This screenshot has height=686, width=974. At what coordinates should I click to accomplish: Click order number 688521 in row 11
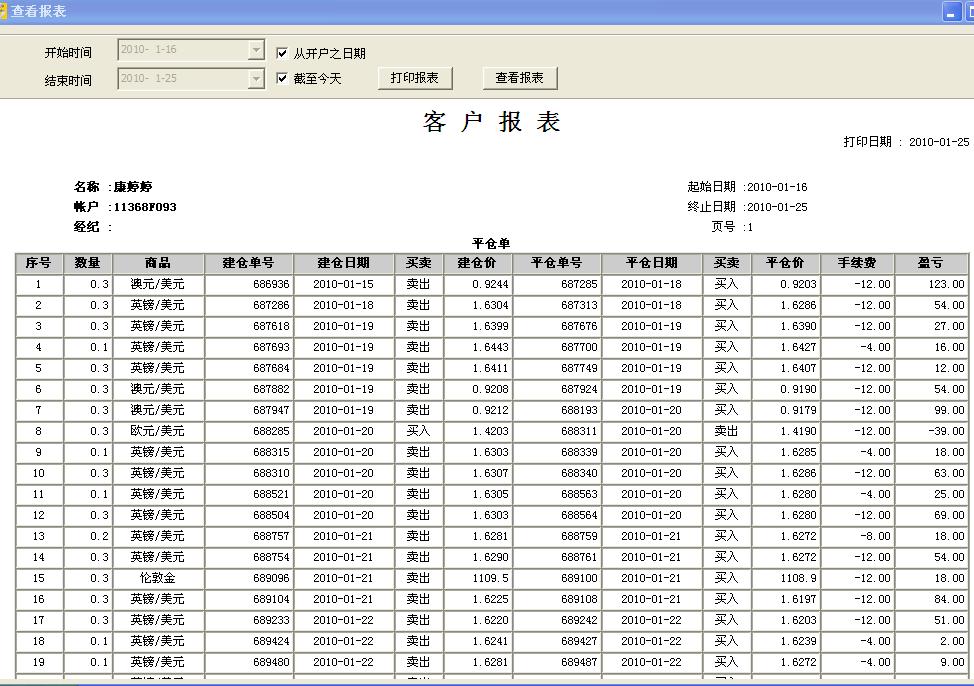(271, 494)
